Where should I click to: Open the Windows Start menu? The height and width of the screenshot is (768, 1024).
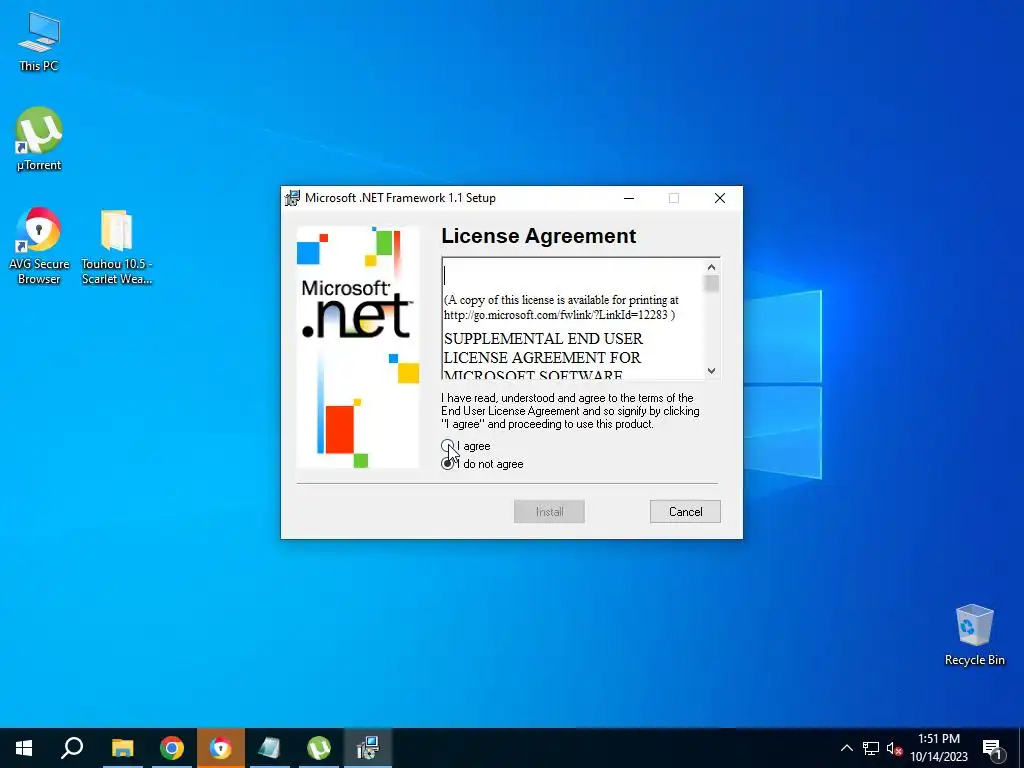pyautogui.click(x=24, y=748)
